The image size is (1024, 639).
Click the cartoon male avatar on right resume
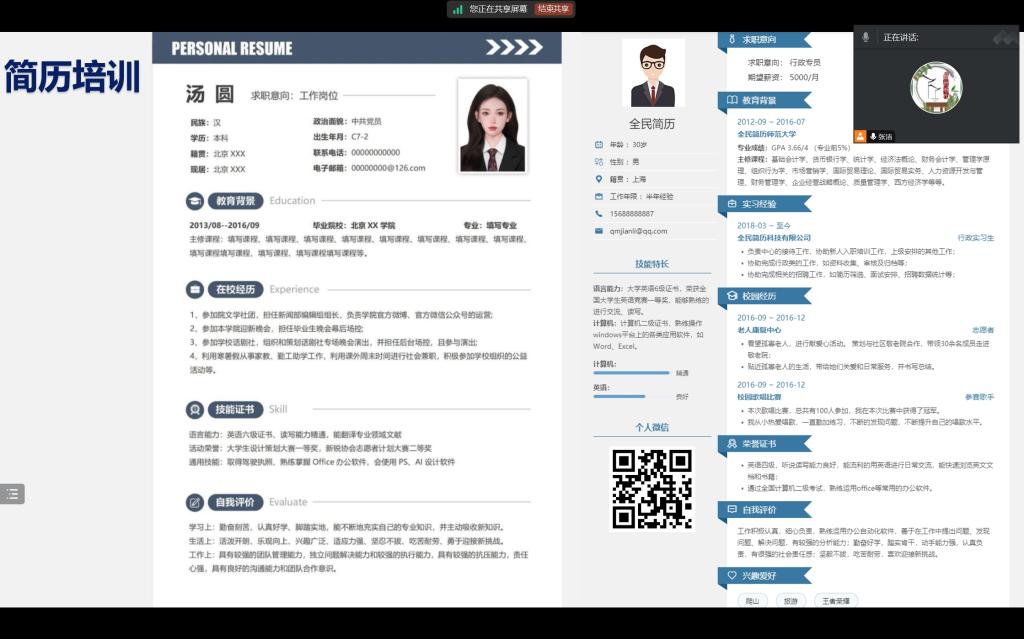tap(652, 73)
